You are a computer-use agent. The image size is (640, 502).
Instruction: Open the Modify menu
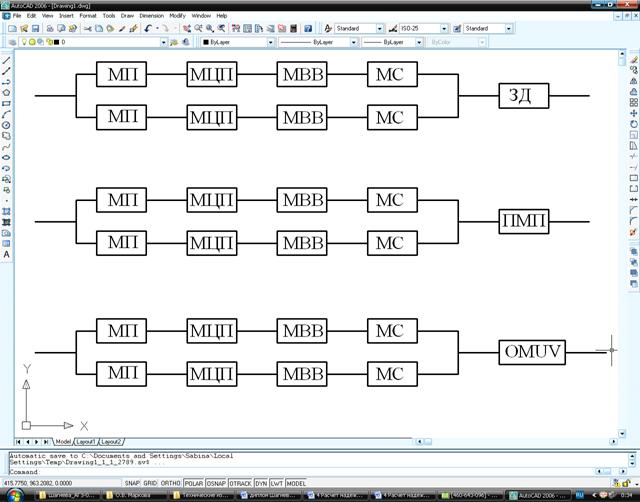click(178, 16)
